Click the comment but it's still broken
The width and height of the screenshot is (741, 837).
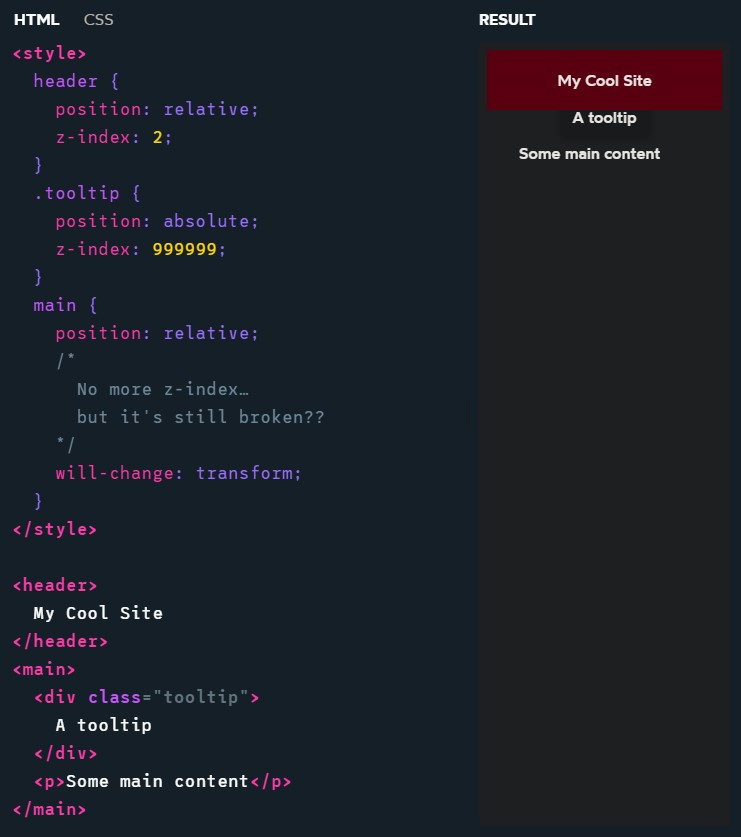[200, 417]
